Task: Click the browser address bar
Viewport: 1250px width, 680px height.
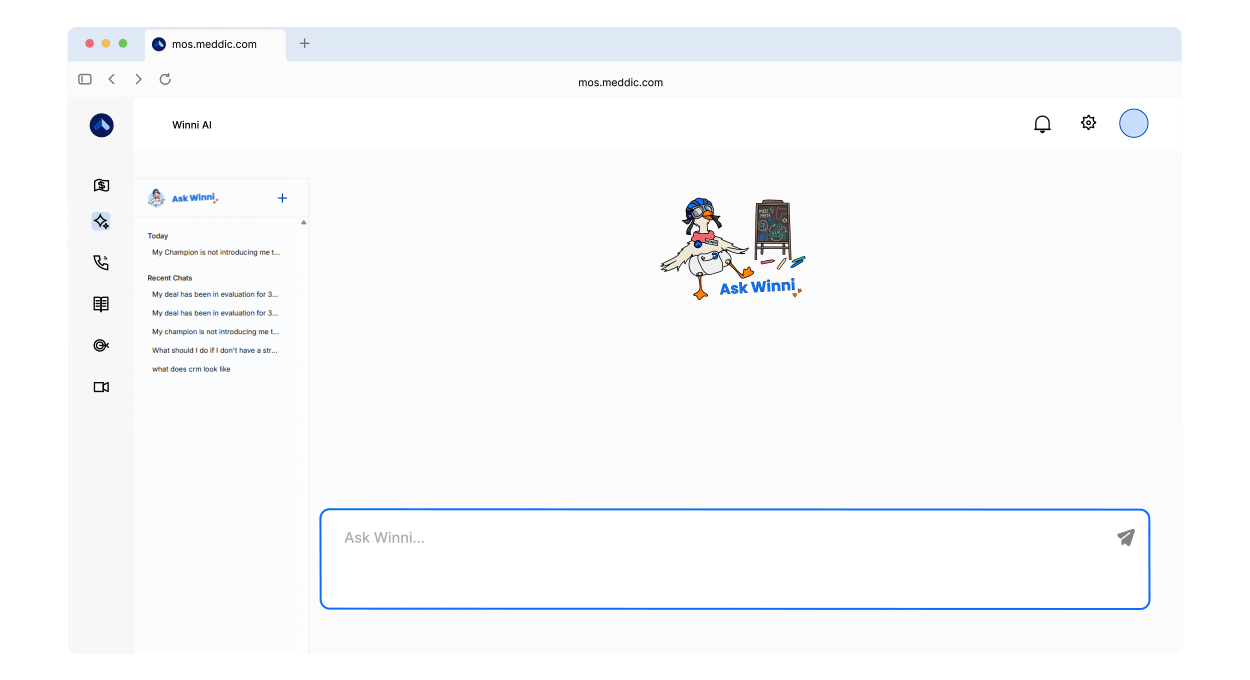Action: [620, 82]
